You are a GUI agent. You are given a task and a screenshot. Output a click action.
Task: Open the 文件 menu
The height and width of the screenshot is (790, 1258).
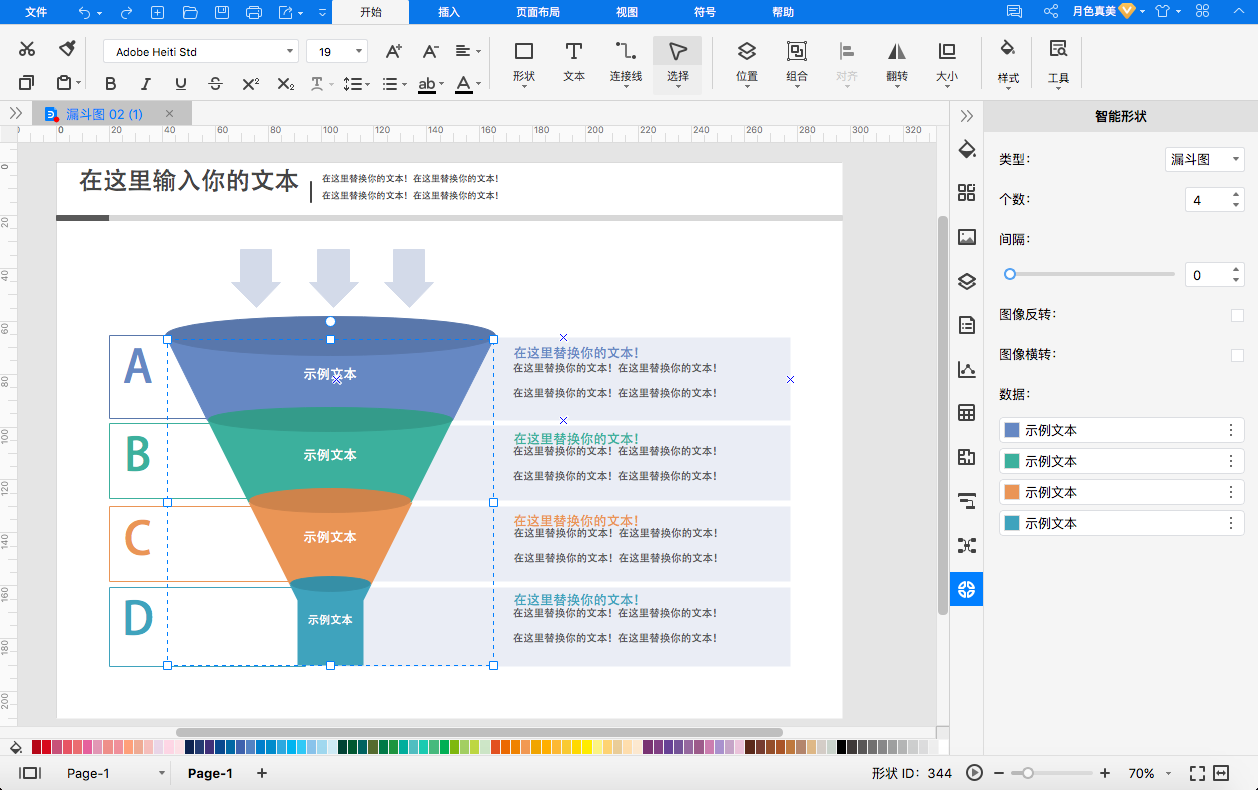click(36, 12)
